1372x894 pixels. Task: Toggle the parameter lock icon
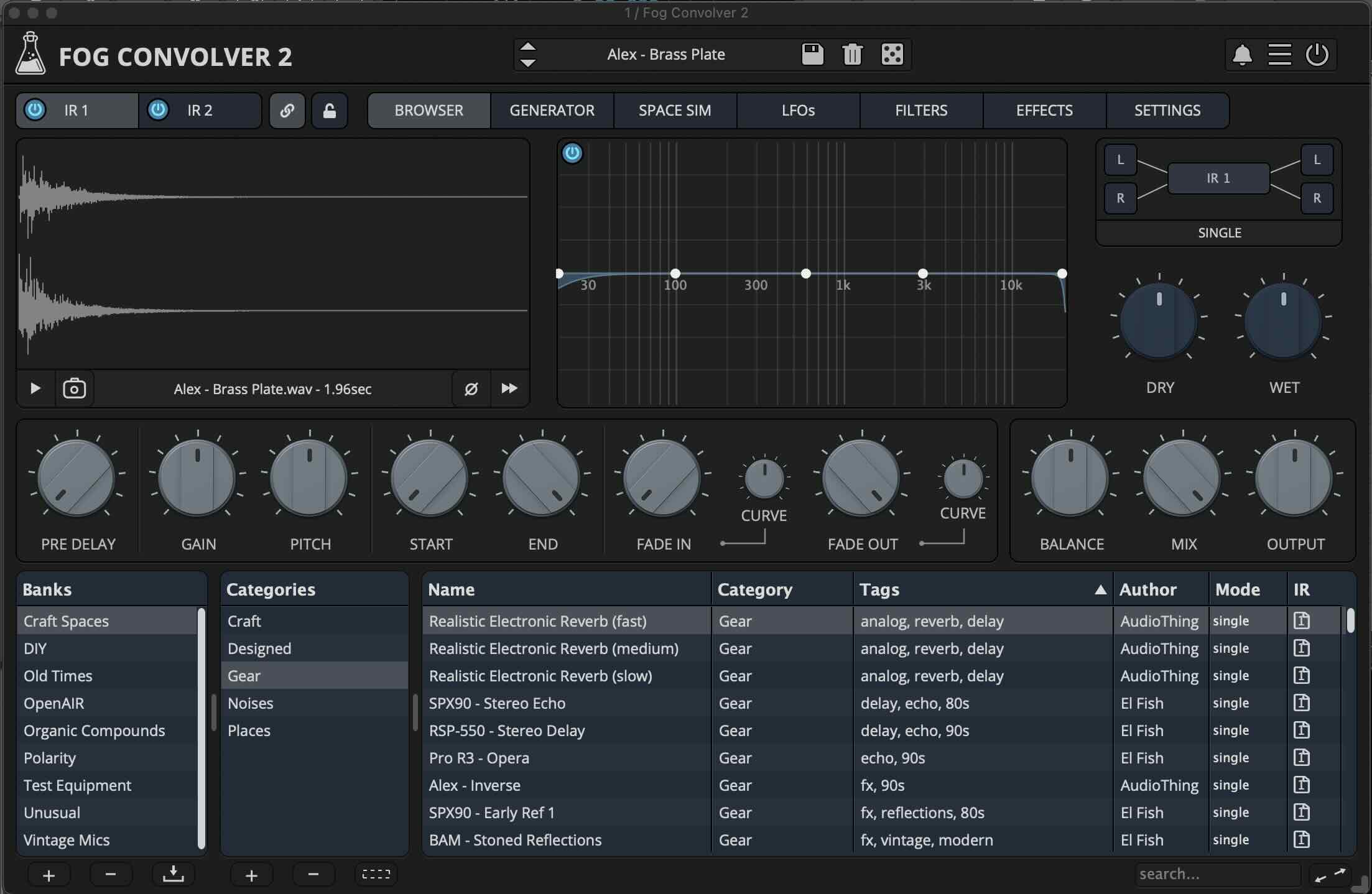tap(330, 111)
